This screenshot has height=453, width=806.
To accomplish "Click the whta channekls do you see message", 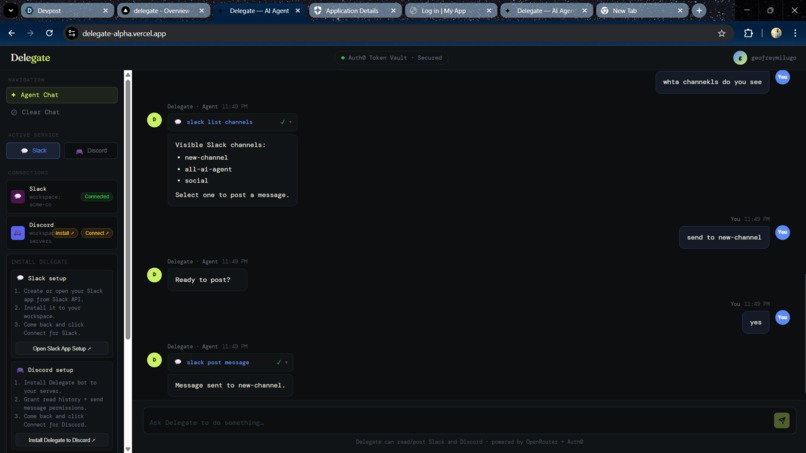I will coord(712,82).
